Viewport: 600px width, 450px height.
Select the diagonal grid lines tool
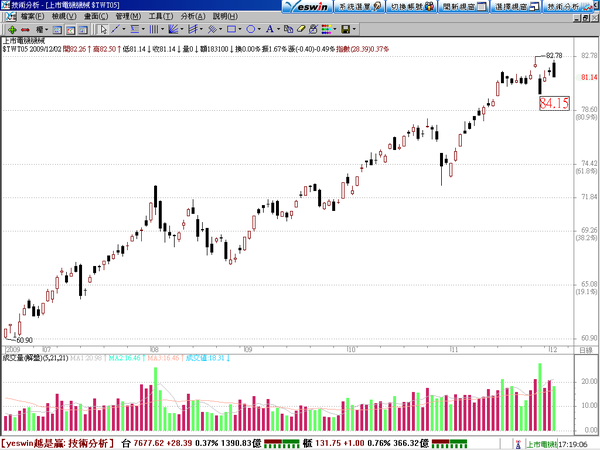click(212, 29)
